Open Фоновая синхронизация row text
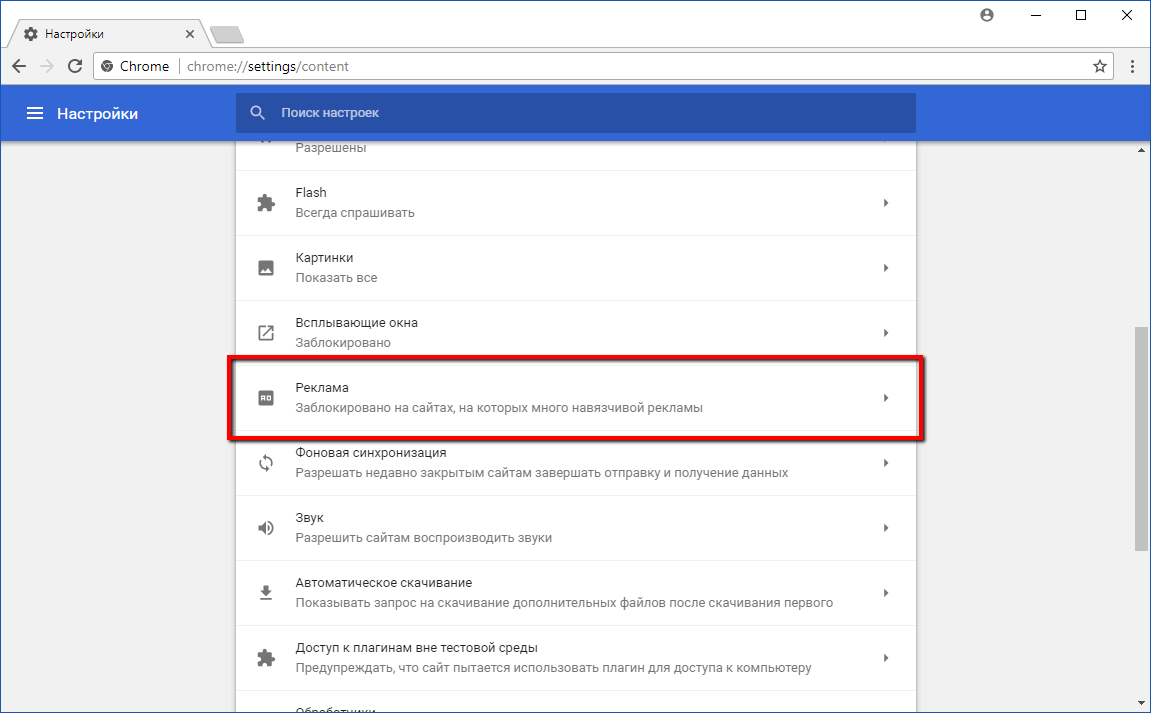Image resolution: width=1151 pixels, height=713 pixels. (576, 463)
